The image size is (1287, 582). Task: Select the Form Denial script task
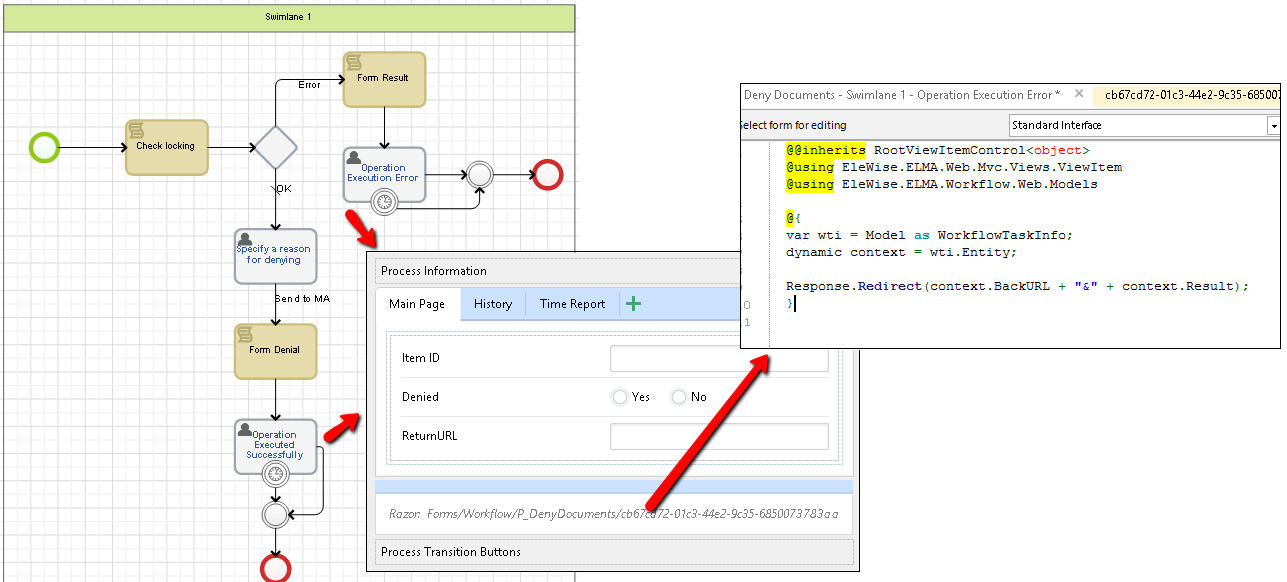point(275,350)
